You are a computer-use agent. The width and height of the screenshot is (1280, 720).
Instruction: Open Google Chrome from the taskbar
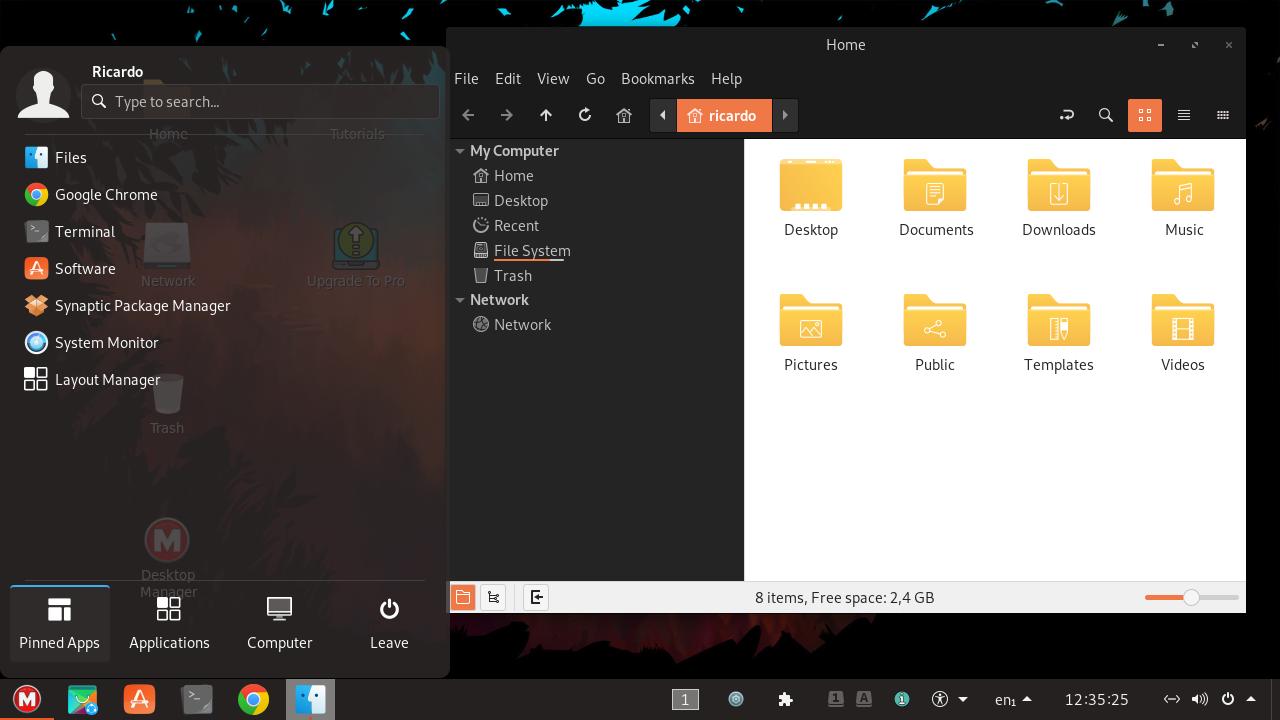coord(253,699)
